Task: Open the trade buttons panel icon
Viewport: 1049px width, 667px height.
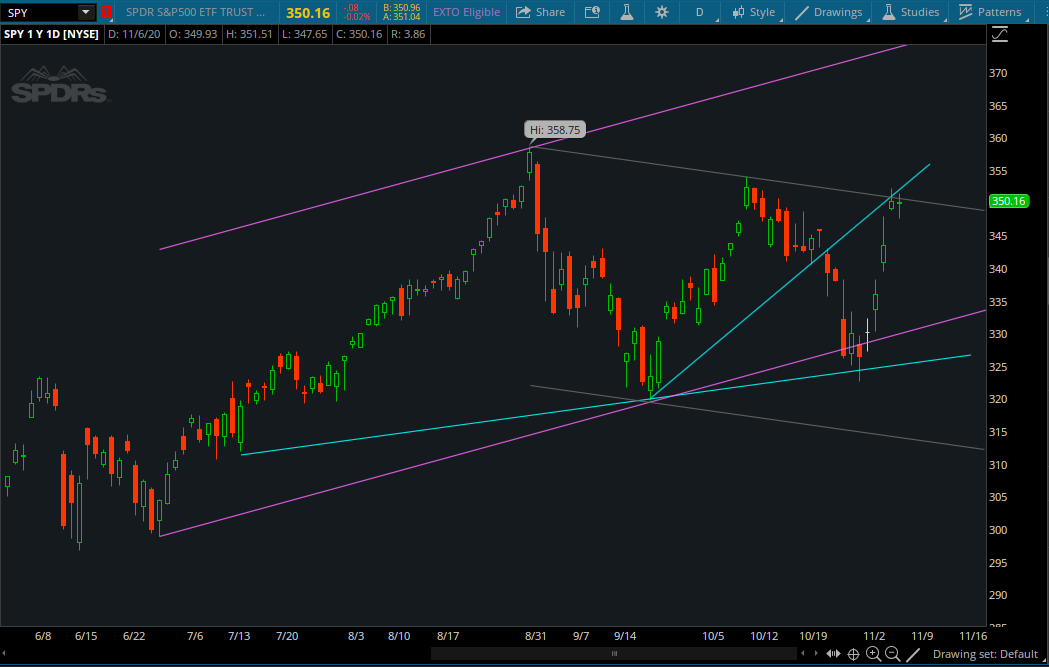Action: point(592,12)
